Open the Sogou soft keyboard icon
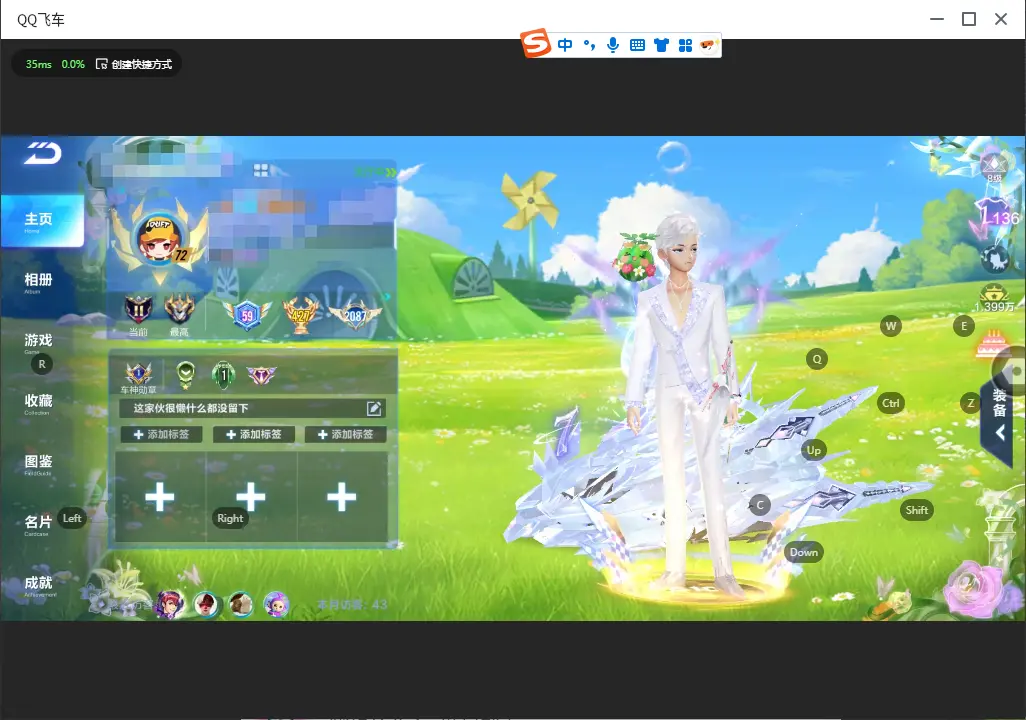This screenshot has width=1026, height=720. pyautogui.click(x=637, y=45)
